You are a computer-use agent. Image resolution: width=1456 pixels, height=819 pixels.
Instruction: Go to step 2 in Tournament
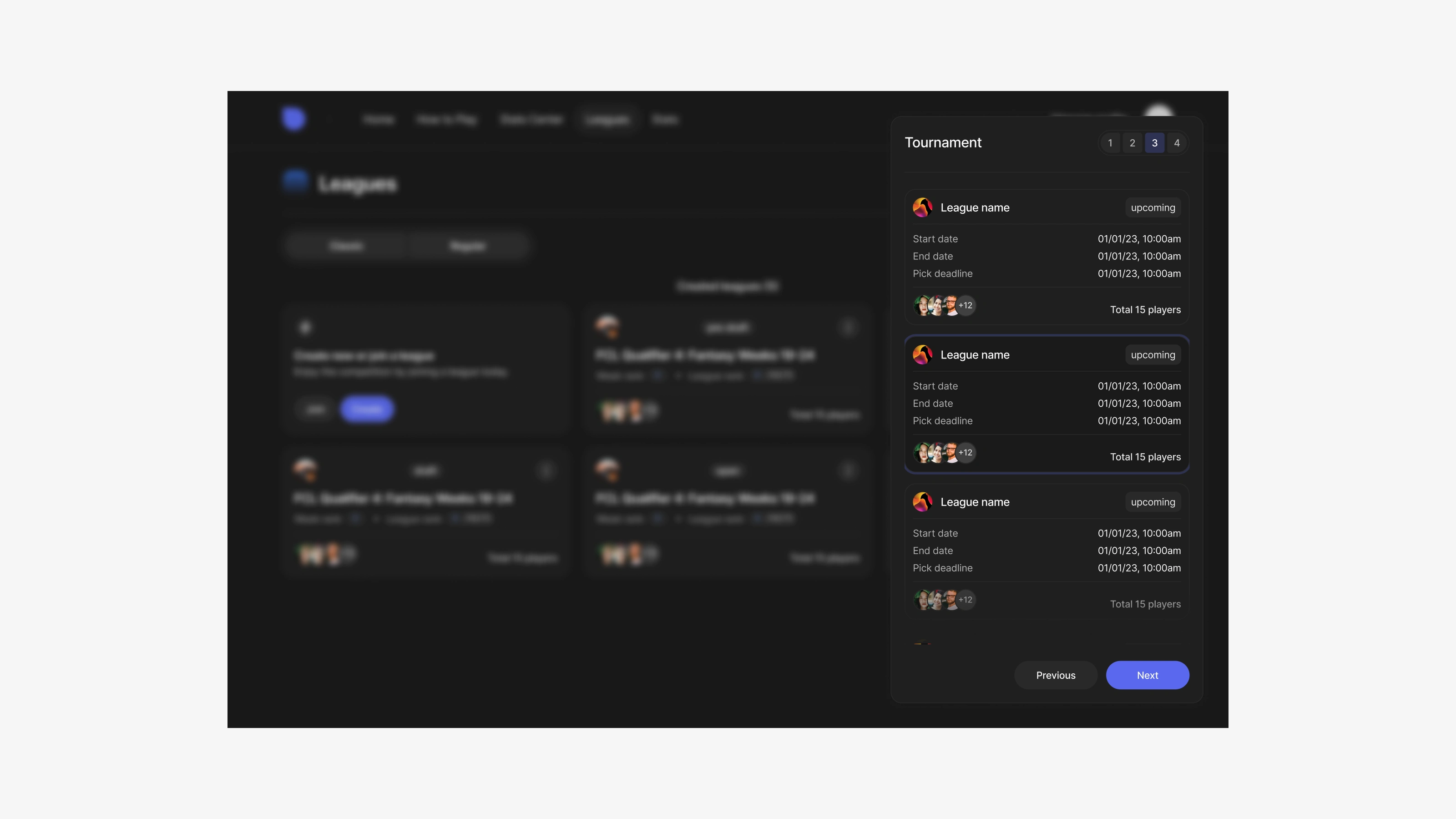coord(1132,143)
